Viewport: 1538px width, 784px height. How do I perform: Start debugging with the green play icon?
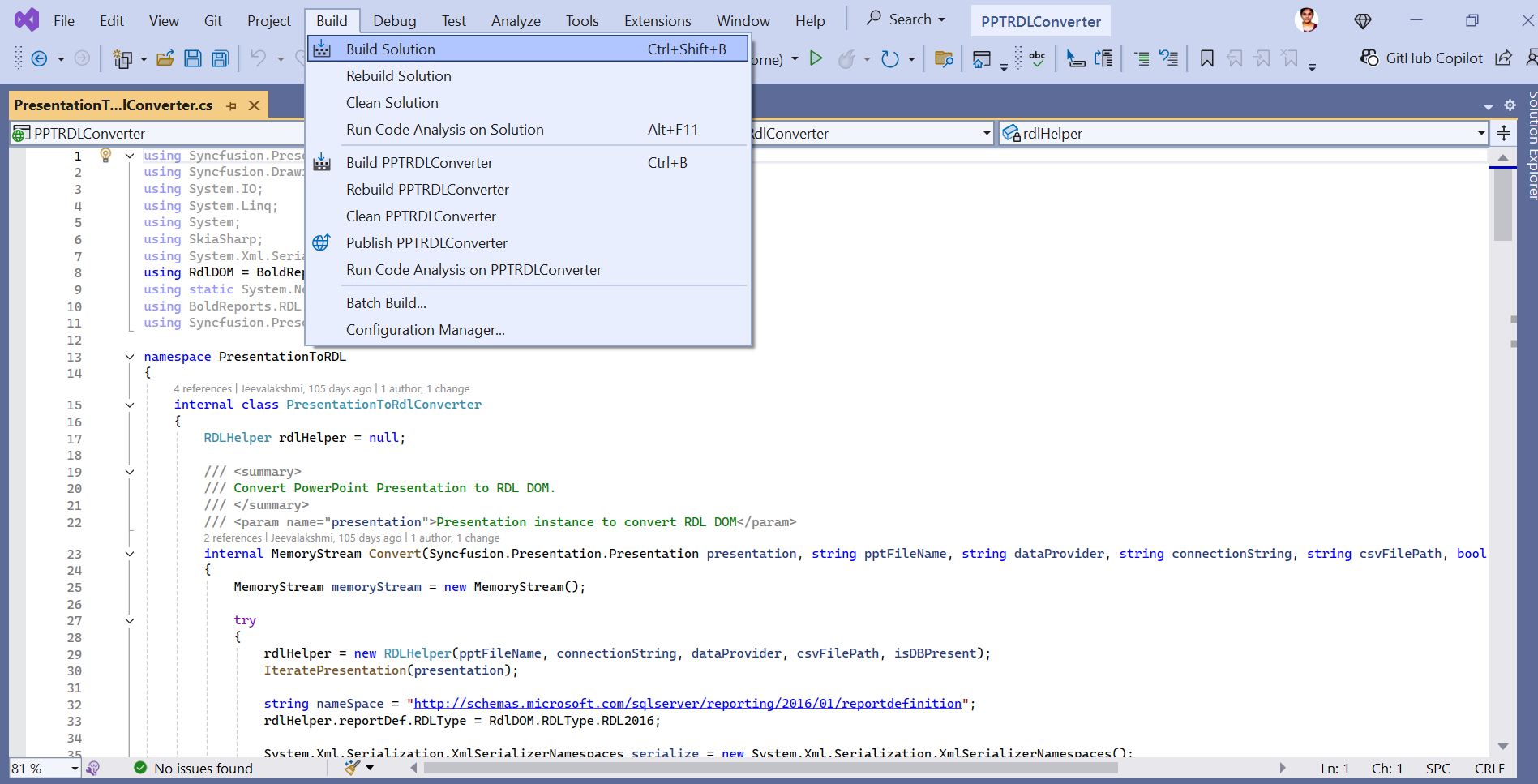tap(816, 58)
